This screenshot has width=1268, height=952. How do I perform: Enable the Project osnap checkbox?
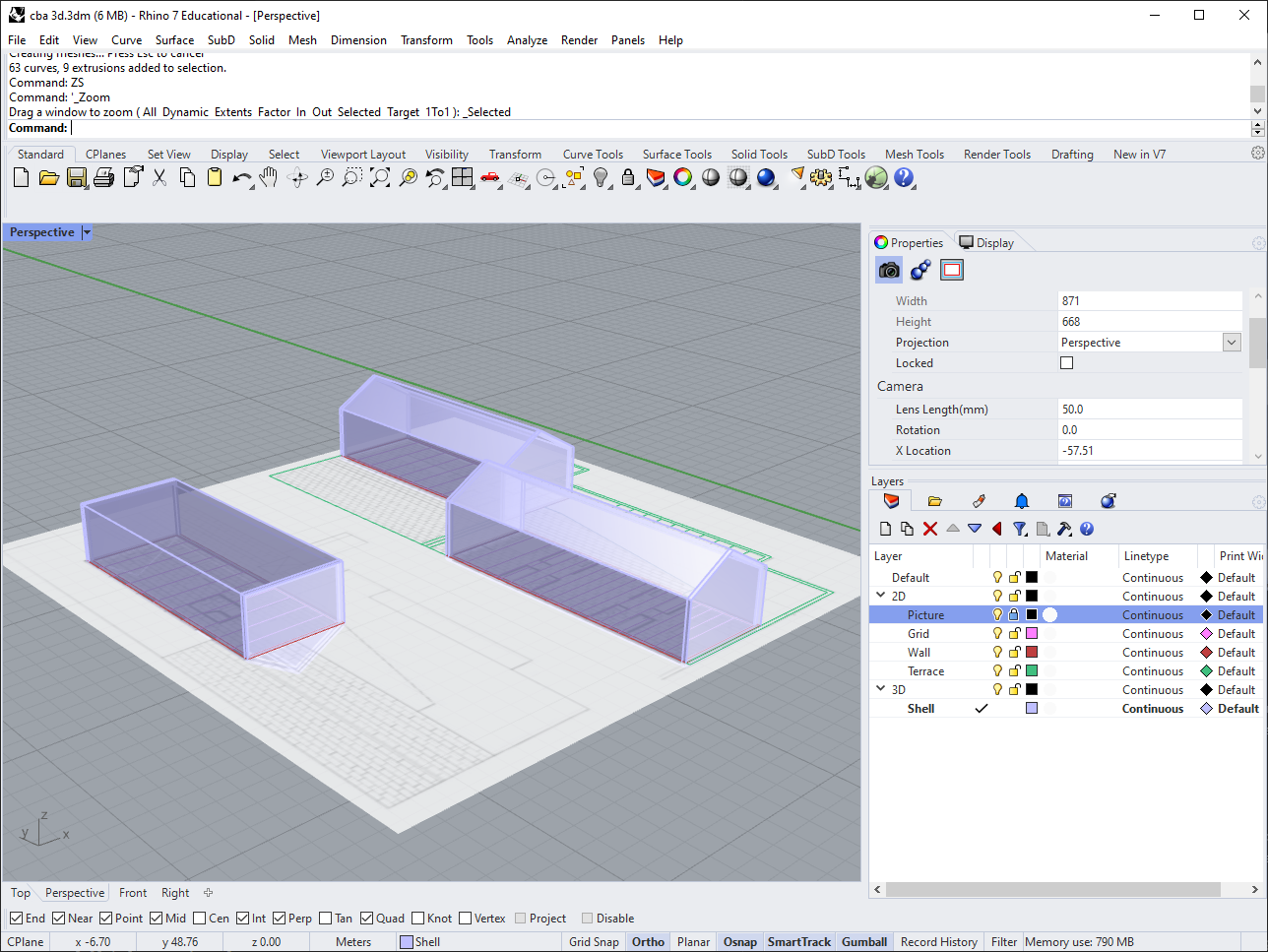pos(519,918)
